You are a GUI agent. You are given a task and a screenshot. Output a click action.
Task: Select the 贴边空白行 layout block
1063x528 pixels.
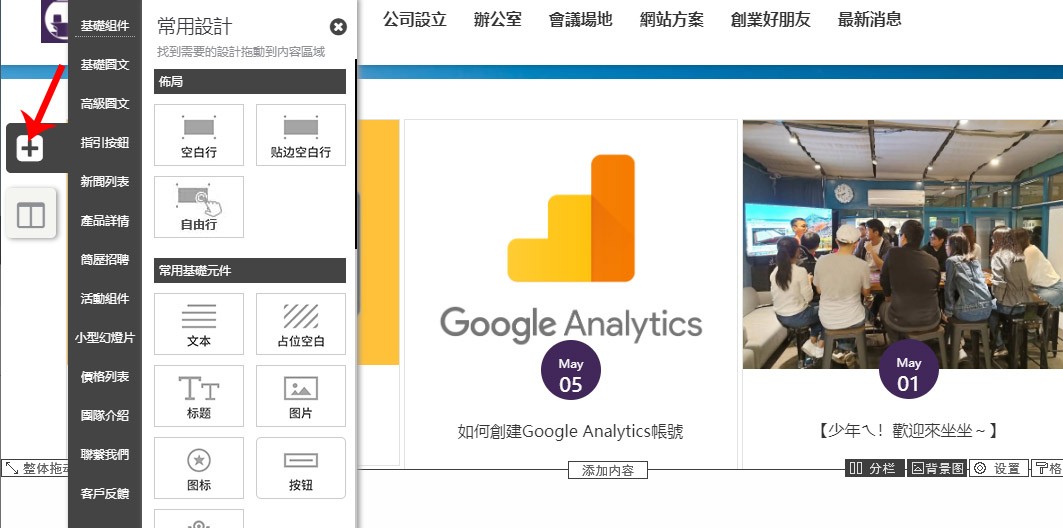(300, 134)
